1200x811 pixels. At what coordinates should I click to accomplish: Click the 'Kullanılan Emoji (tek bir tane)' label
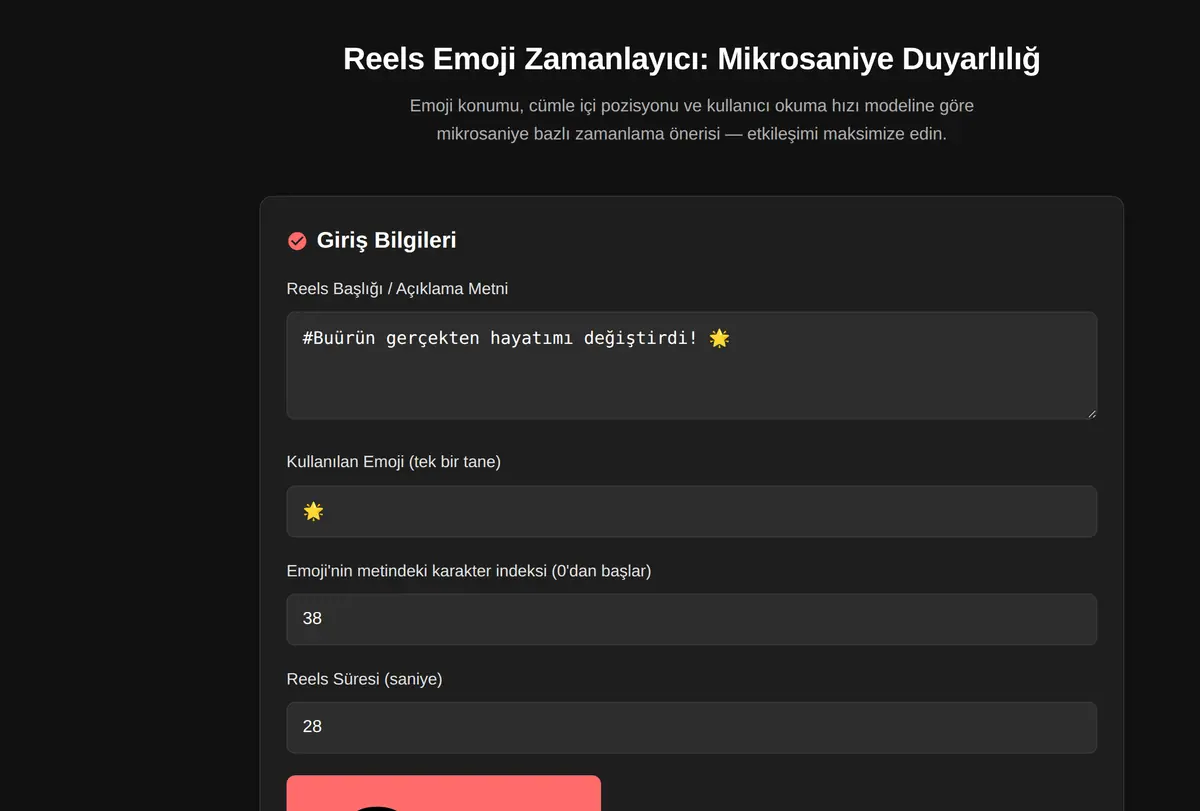point(393,462)
